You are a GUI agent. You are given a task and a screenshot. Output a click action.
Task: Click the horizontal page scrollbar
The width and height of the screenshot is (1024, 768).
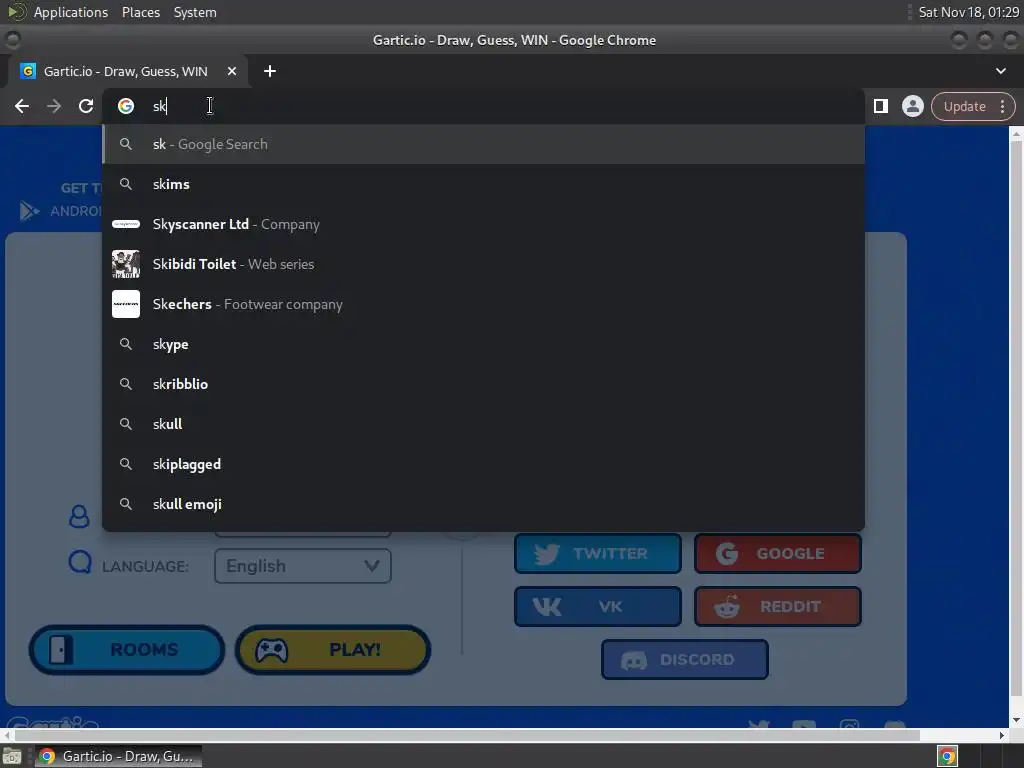pyautogui.click(x=467, y=735)
